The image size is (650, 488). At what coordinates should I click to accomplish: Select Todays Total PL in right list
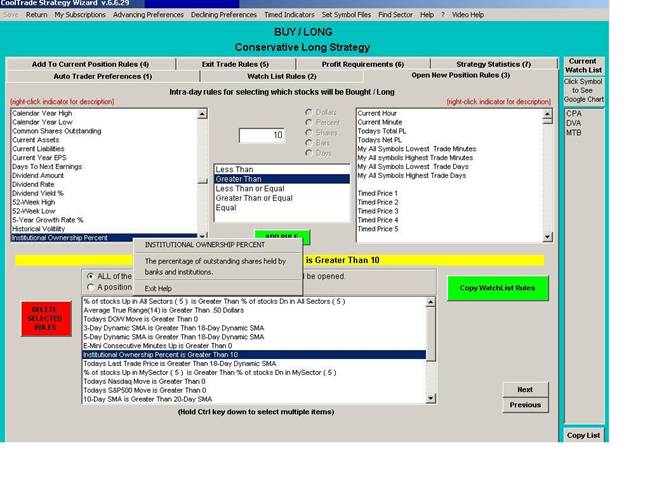tap(449, 131)
